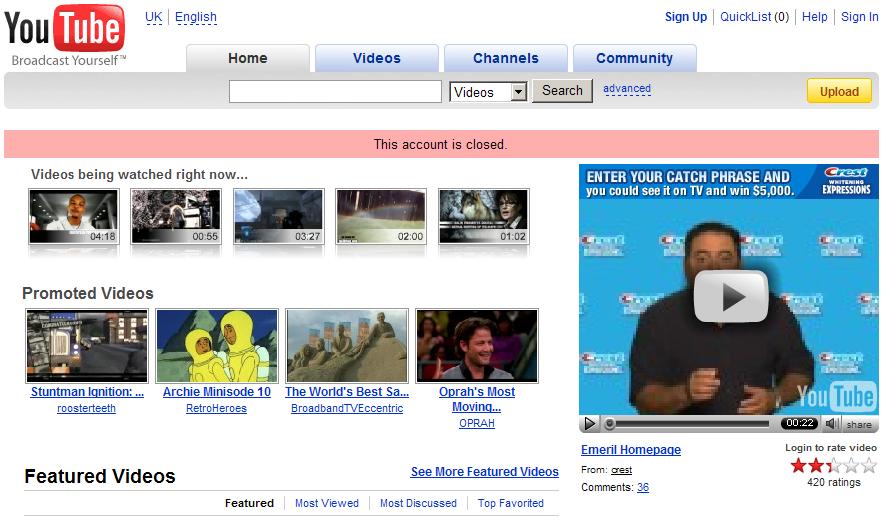Open the OPRAH channel link
Image resolution: width=893 pixels, height=523 pixels.
477,423
